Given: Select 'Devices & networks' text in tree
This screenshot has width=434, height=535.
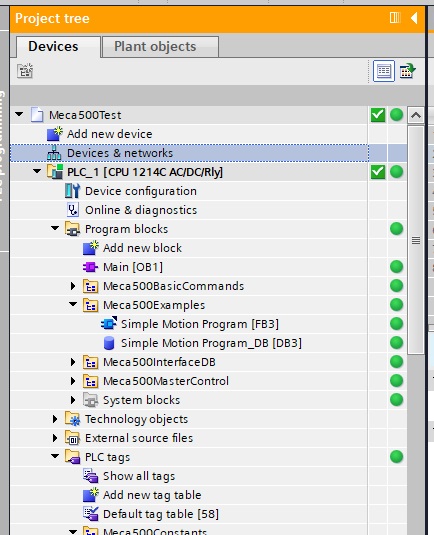Looking at the screenshot, I should [x=120, y=153].
